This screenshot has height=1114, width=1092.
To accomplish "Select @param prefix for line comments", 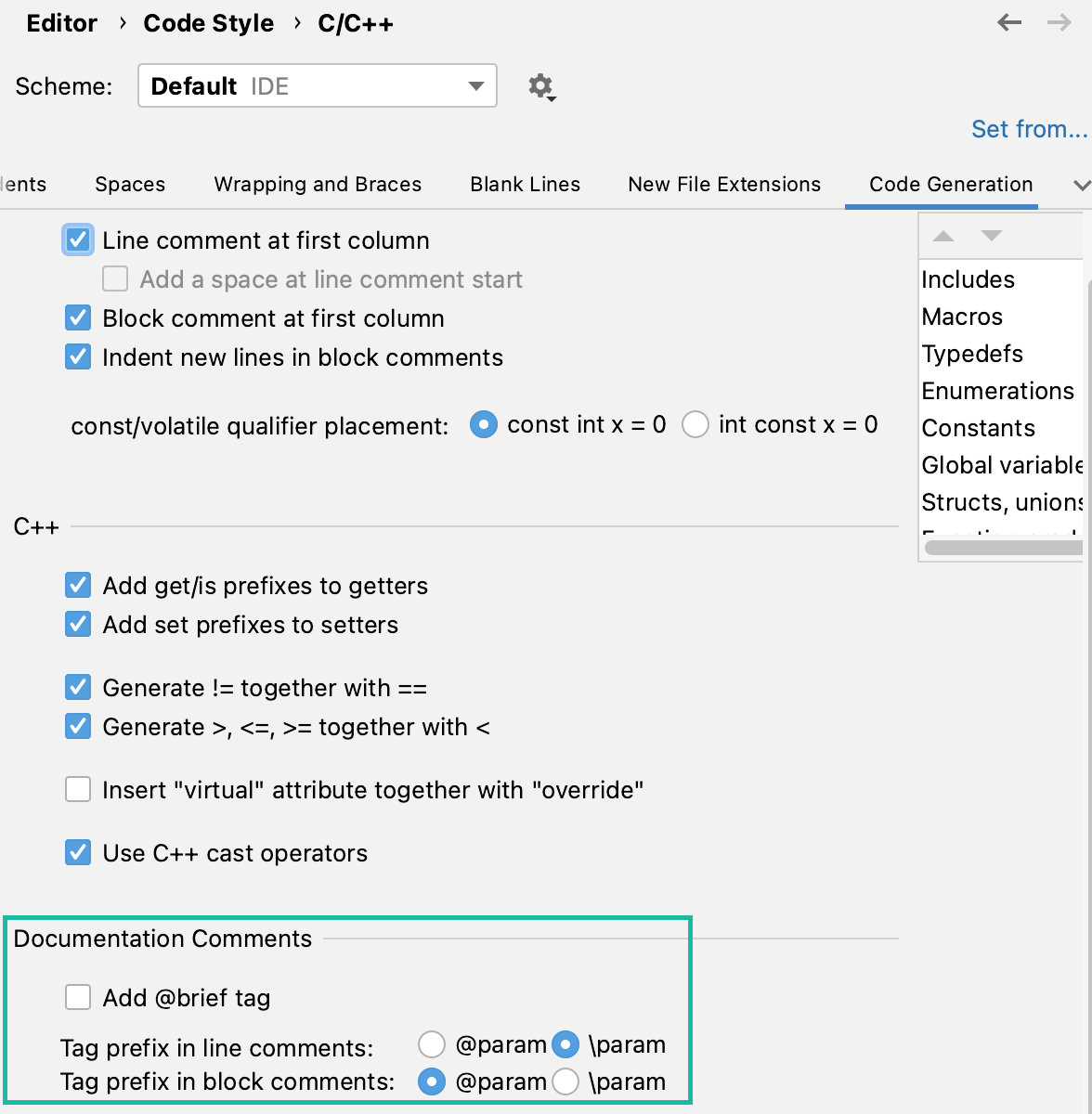I will pos(432,1044).
